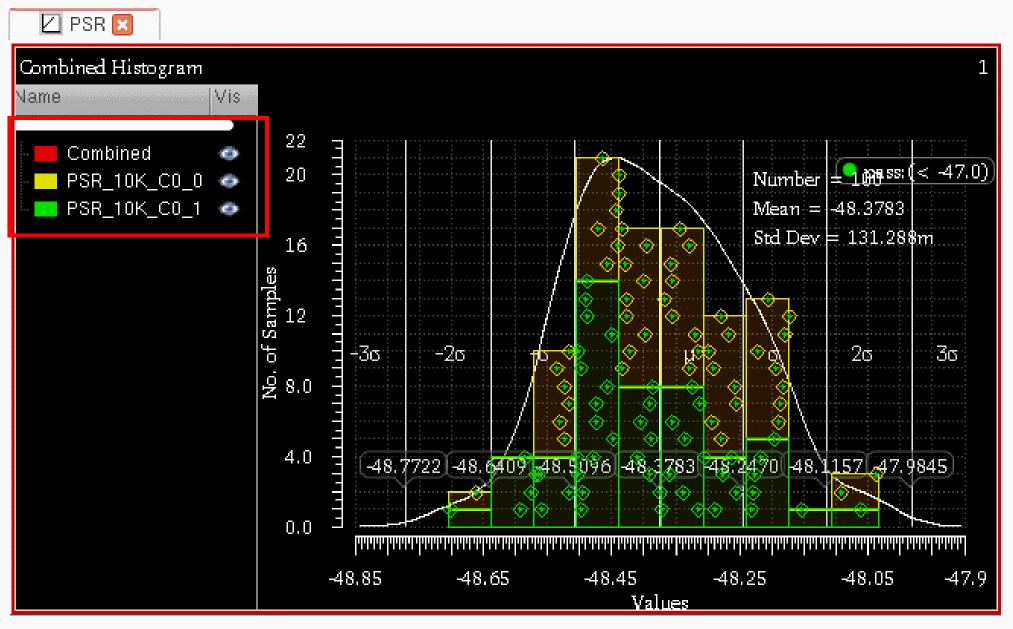The height and width of the screenshot is (629, 1013).
Task: Toggle visibility of PSR_10K_C0_0
Action: tap(229, 181)
